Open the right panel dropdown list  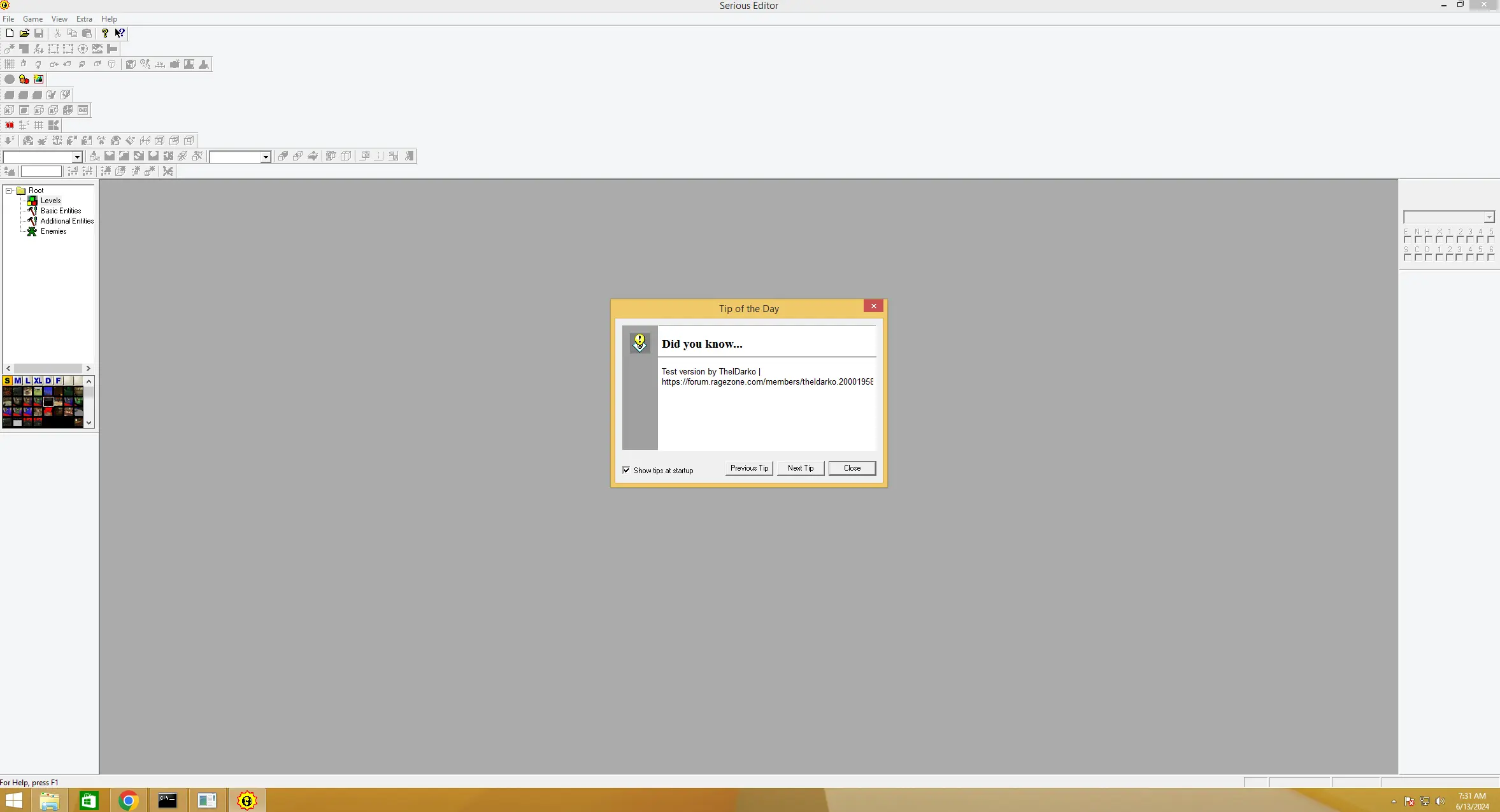click(1489, 217)
